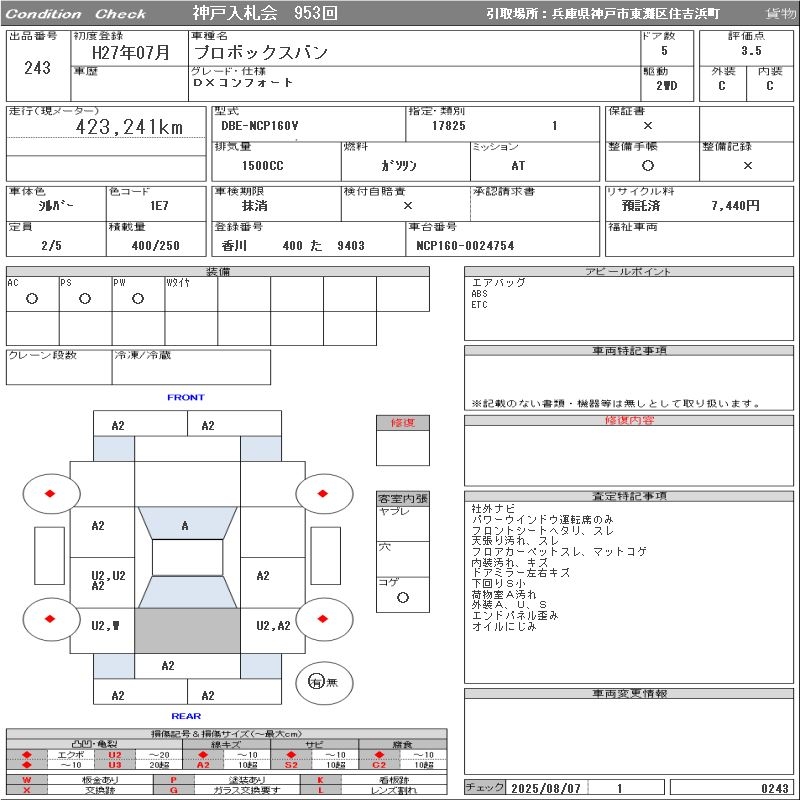This screenshot has height=800, width=800.
Task: Select the U2,W damage mark on the diagram
Action: (x=105, y=626)
